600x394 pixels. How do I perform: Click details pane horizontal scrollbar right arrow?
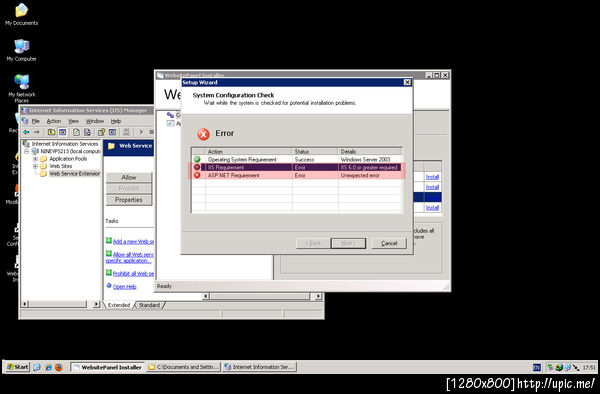318,296
